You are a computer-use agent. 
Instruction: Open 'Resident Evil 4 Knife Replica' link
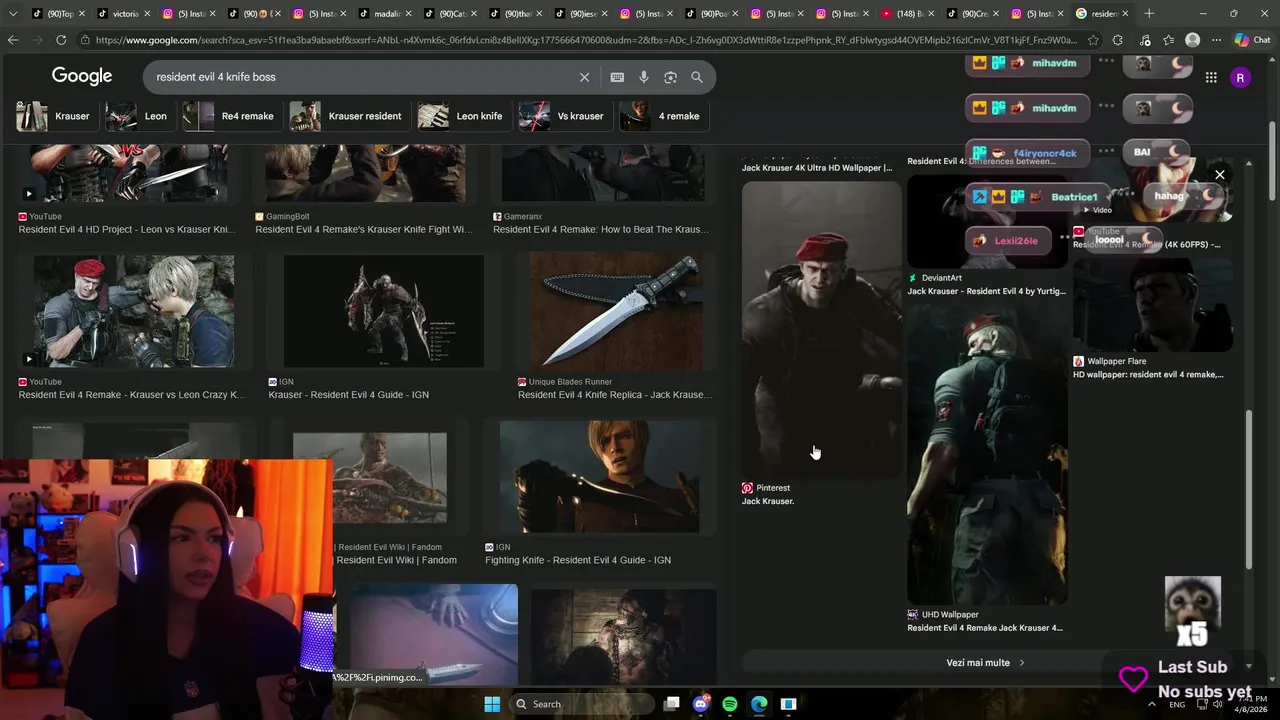click(x=615, y=395)
